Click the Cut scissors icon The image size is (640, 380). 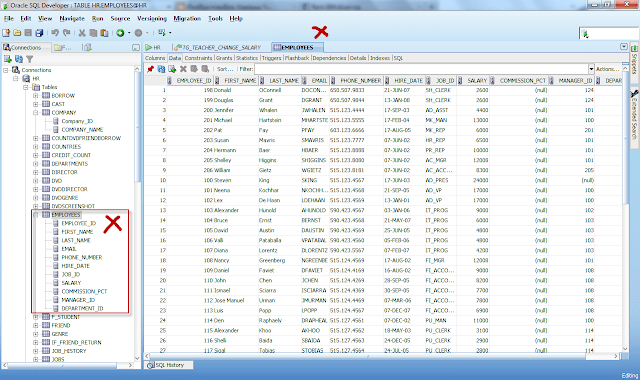(82, 33)
